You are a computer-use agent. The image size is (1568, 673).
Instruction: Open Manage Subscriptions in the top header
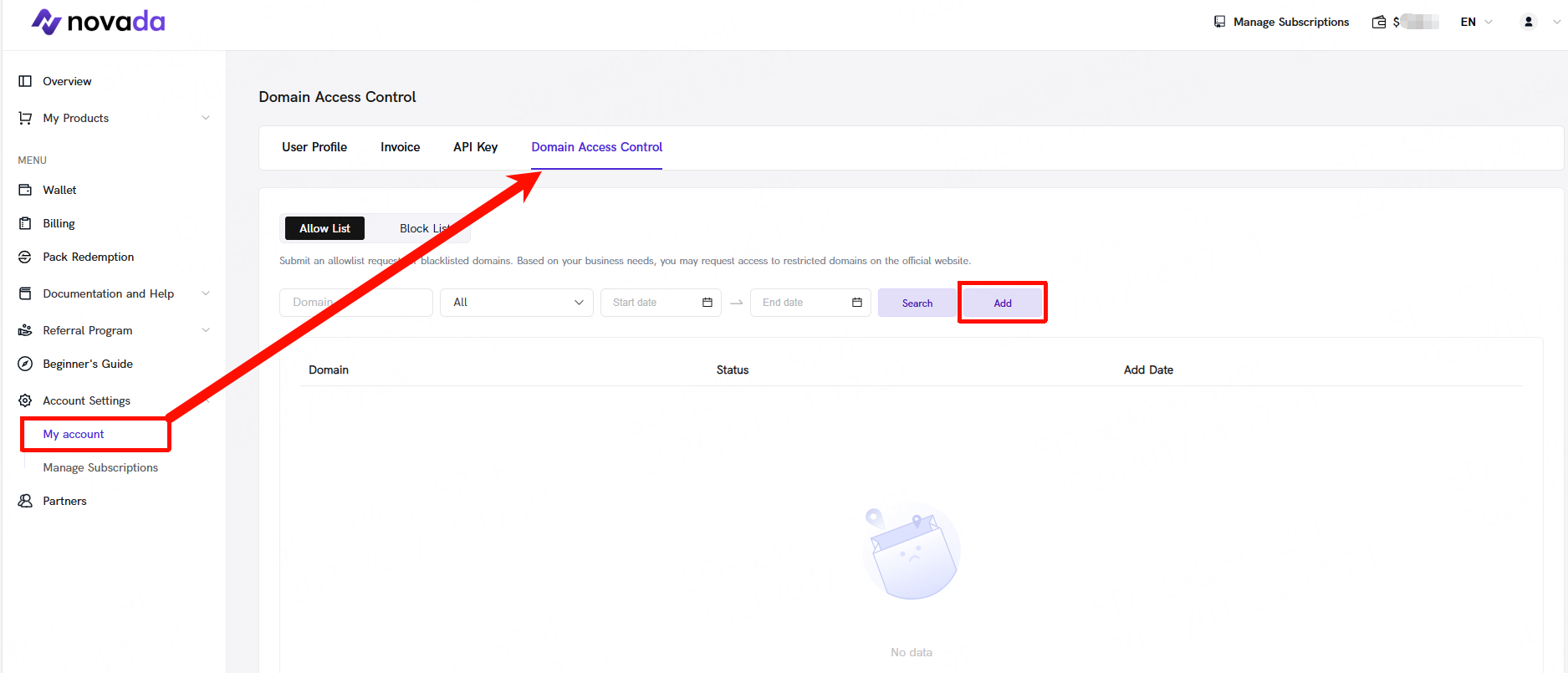[1281, 22]
